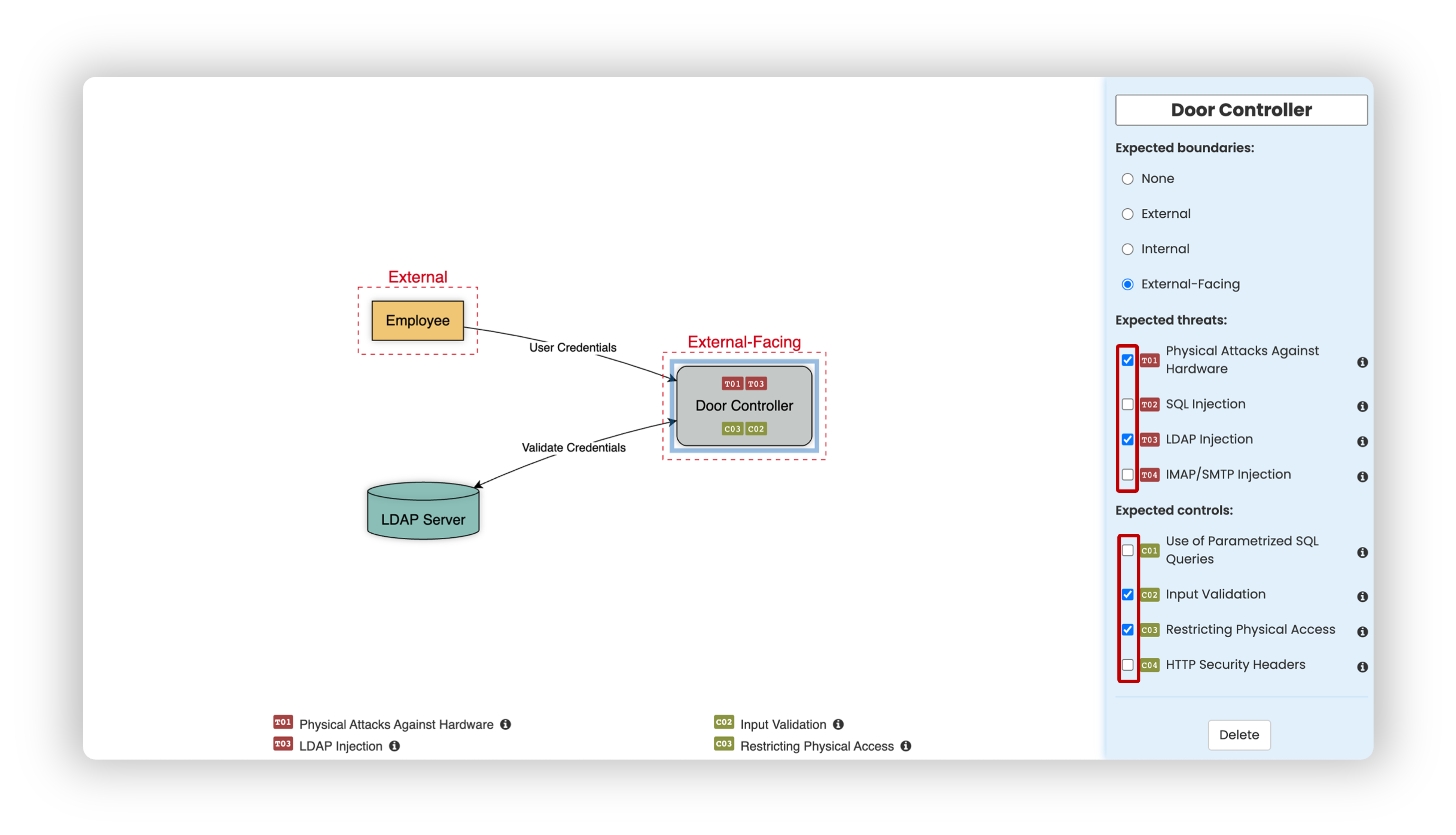Select the None boundary radio option
The height and width of the screenshot is (835, 1456).
[x=1127, y=179]
